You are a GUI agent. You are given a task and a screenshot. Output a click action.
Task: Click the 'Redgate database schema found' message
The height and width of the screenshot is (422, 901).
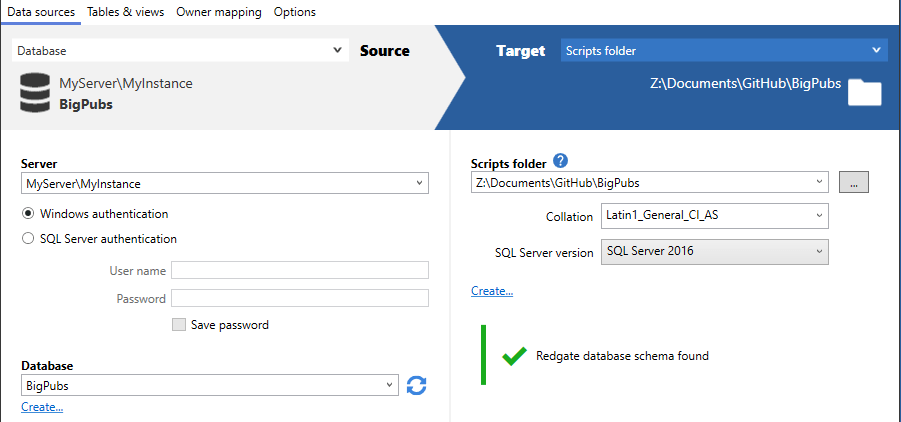pos(622,356)
